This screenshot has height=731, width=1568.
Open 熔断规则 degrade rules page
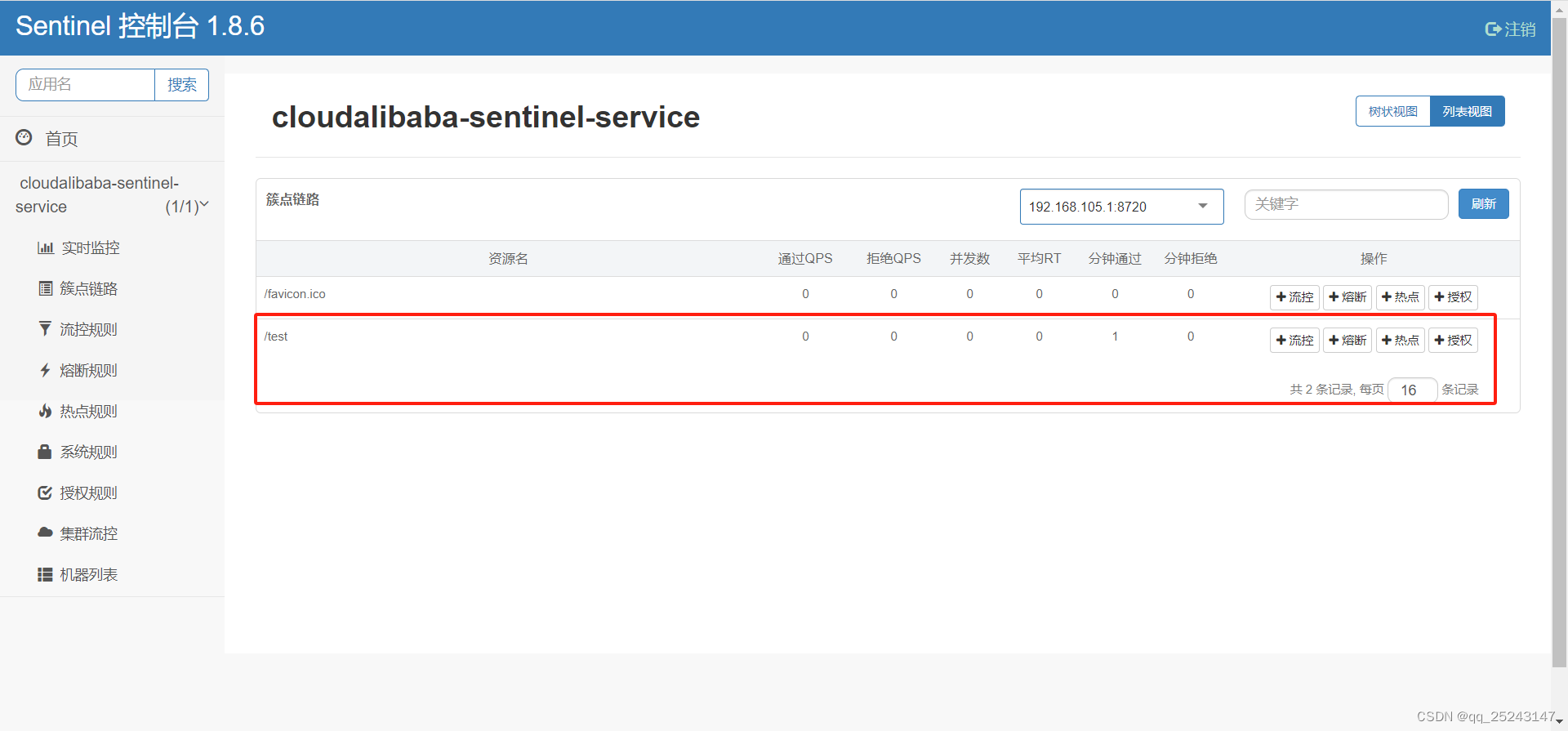tap(89, 370)
